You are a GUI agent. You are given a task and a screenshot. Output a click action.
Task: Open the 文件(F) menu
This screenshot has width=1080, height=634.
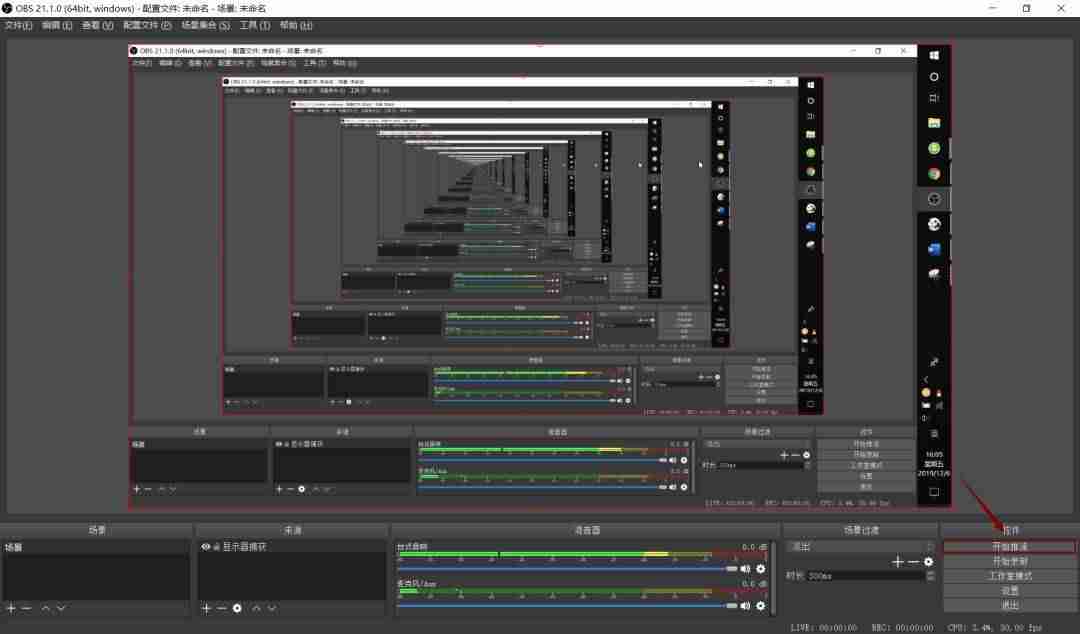tap(19, 25)
